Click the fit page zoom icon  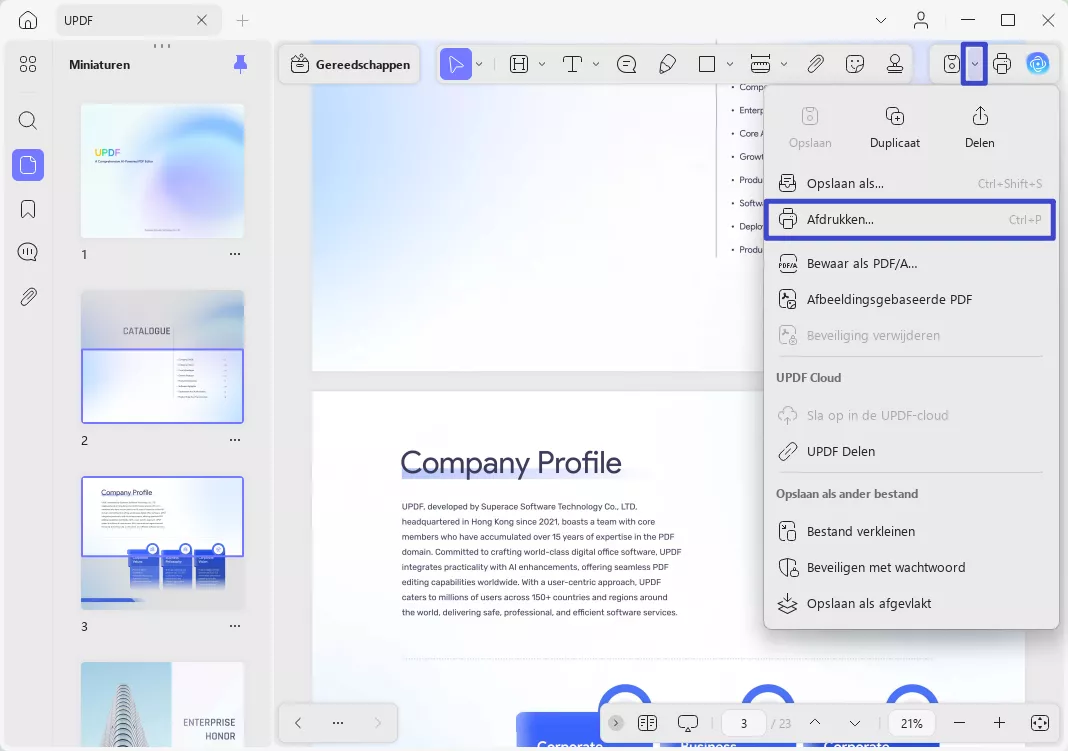[1039, 723]
